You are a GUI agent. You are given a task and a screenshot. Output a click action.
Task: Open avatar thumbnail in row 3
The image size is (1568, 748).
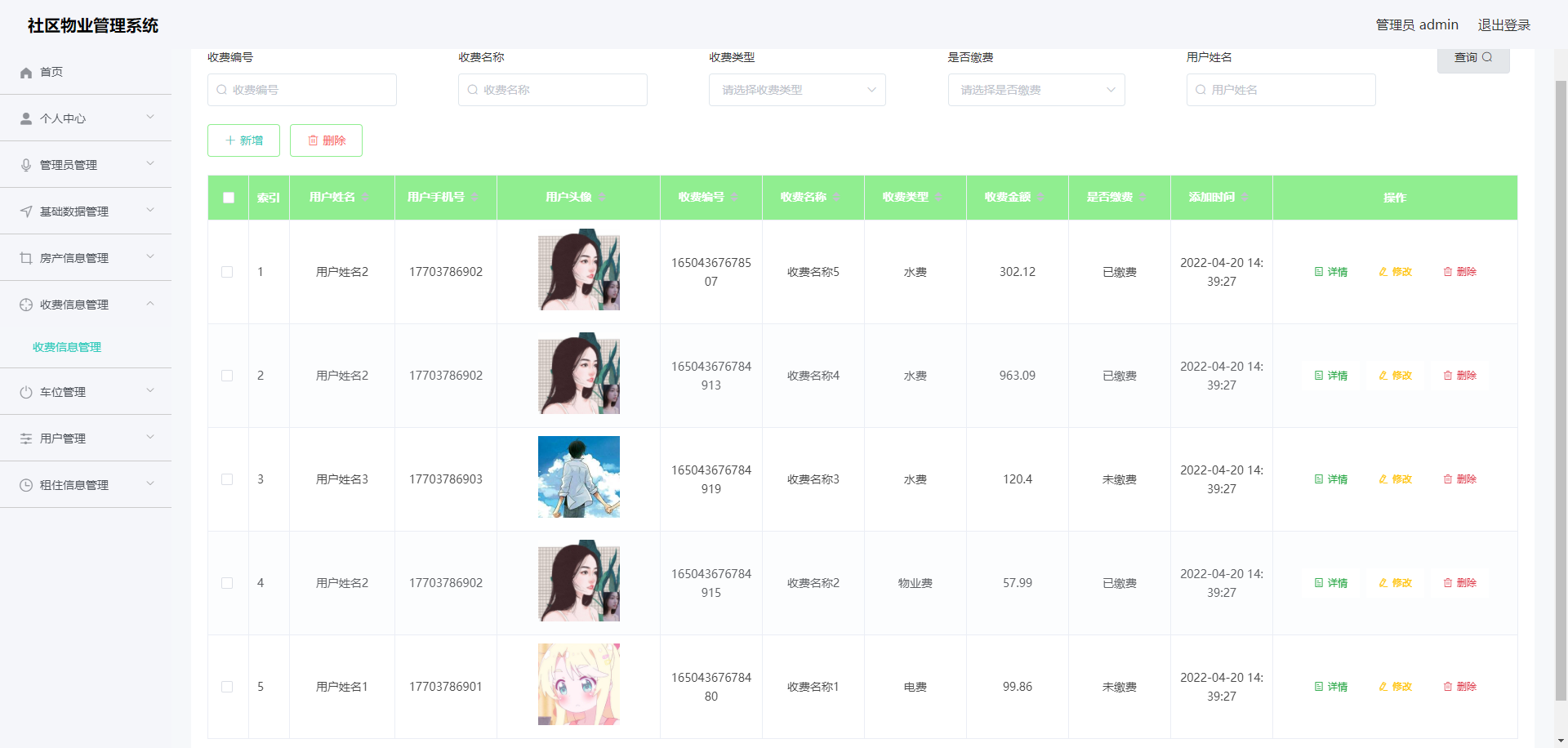(579, 477)
